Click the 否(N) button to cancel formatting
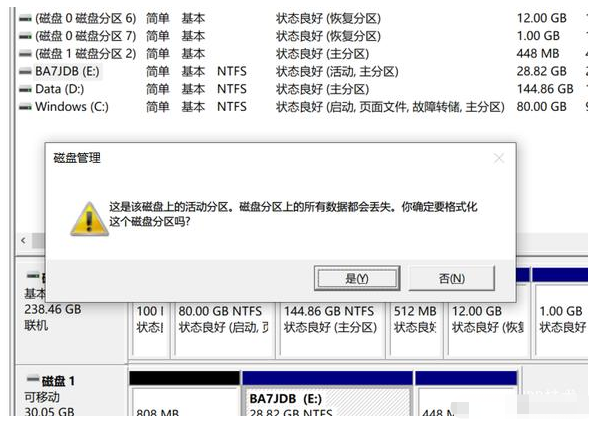608x428 pixels. (x=451, y=278)
